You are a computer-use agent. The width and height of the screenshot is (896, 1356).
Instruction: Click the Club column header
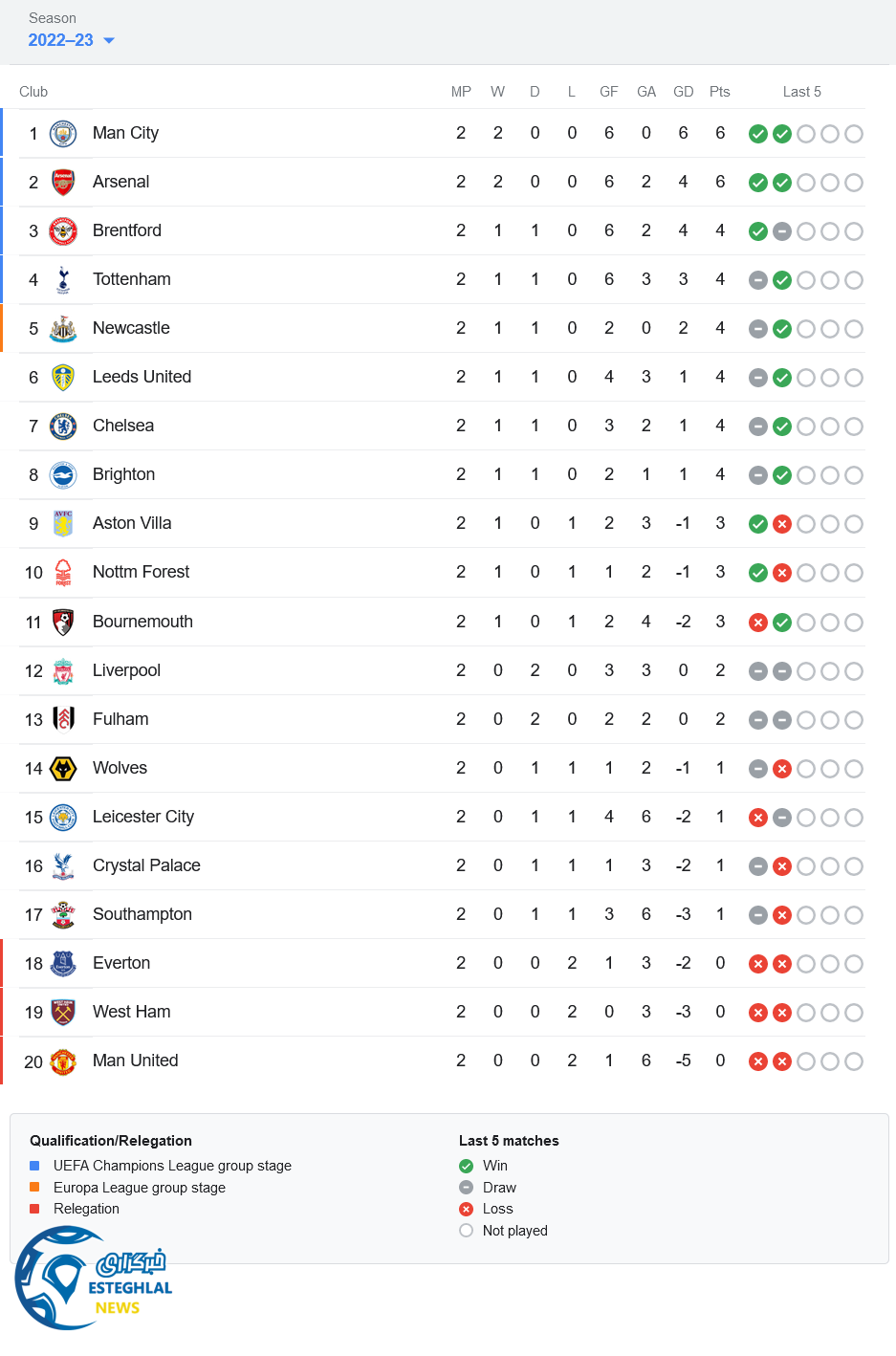click(x=33, y=92)
